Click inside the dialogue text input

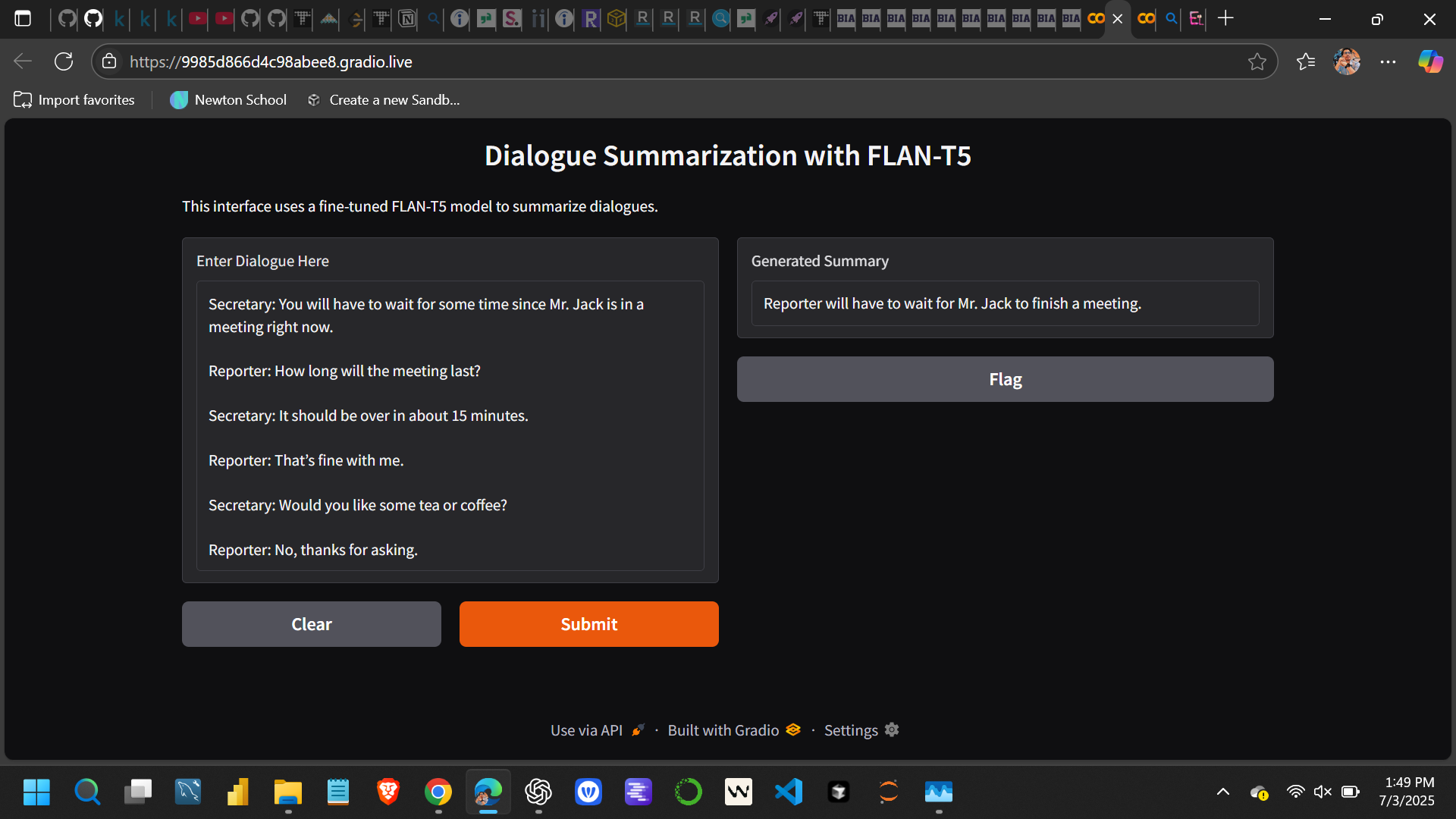[450, 425]
